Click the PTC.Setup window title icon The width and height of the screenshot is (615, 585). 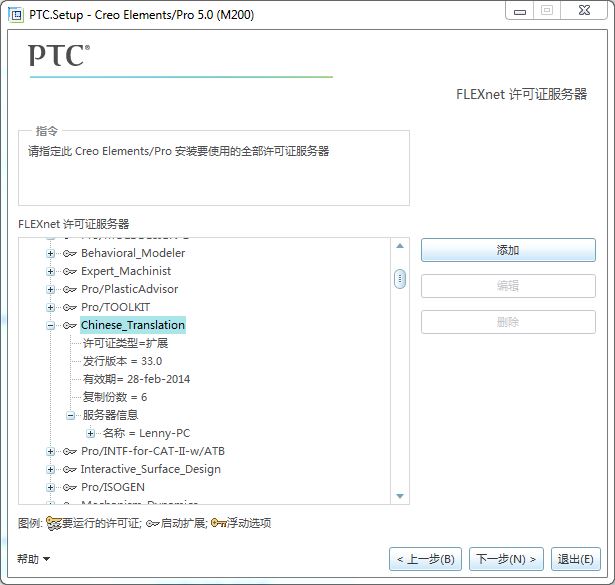click(16, 15)
